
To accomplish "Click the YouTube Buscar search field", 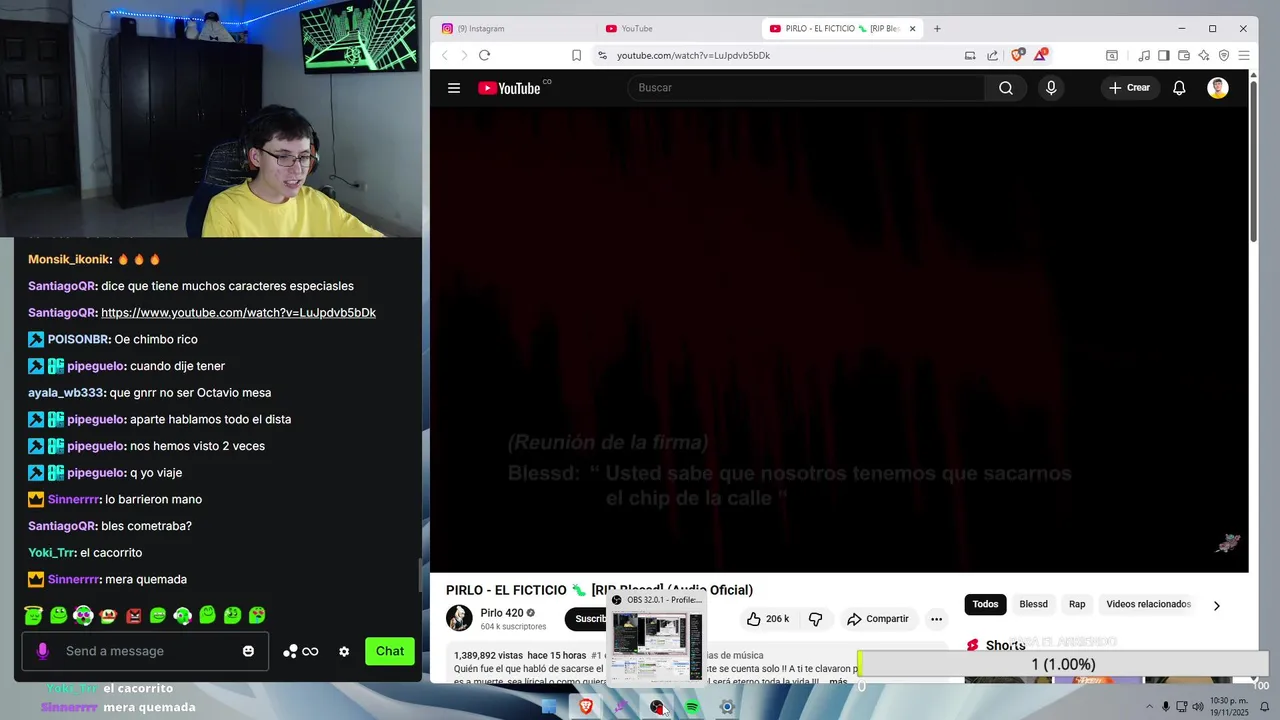I will click(807, 88).
